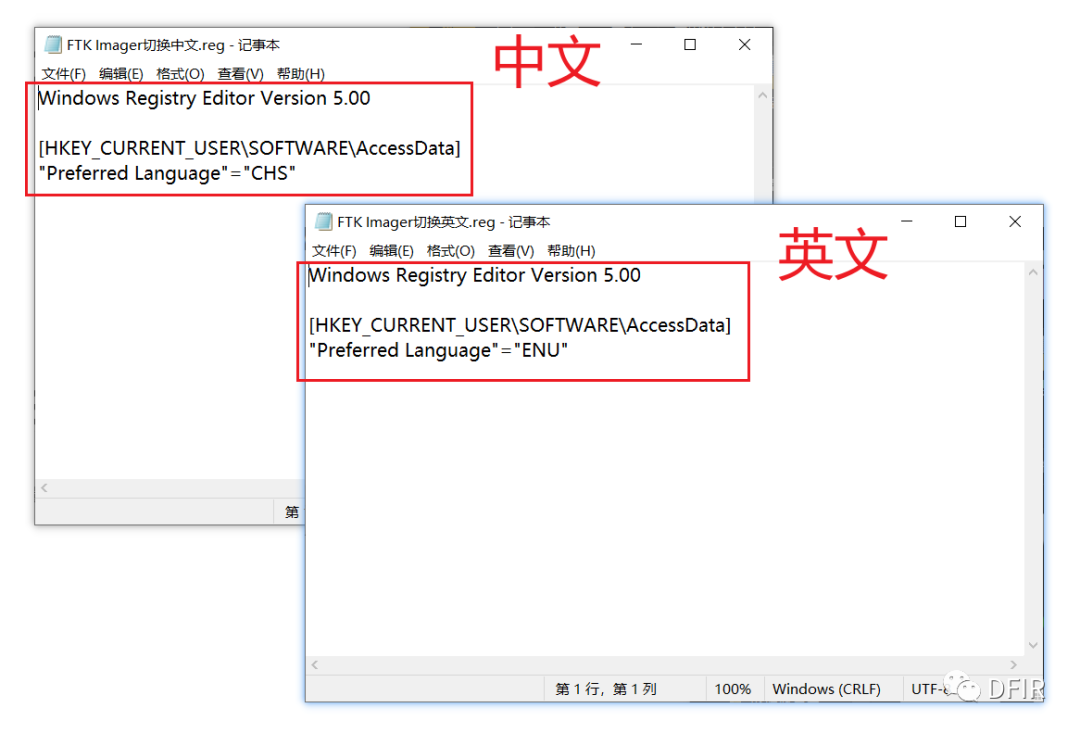Click scroll-right arrow in English reg window
The width and height of the screenshot is (1080, 733).
click(1014, 665)
